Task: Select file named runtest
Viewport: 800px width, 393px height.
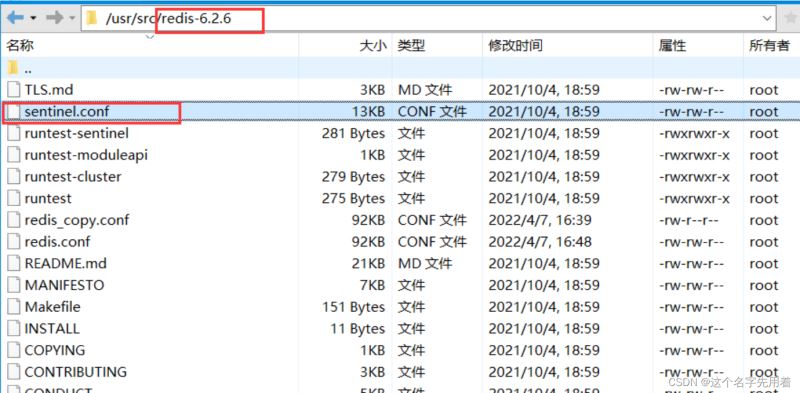Action: tap(48, 198)
